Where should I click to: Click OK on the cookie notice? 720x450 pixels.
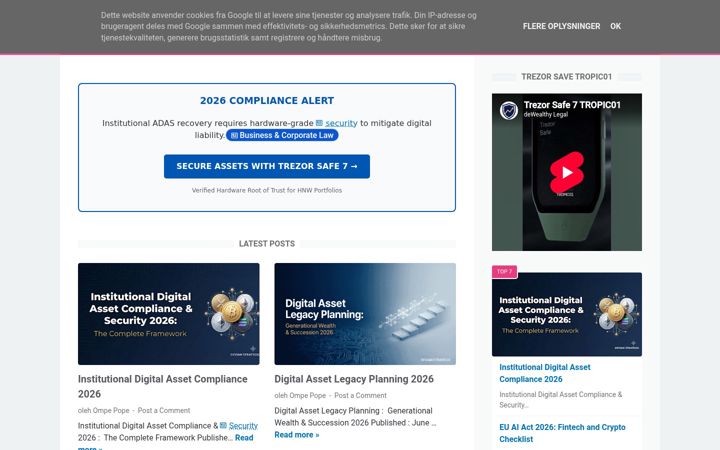(x=615, y=26)
